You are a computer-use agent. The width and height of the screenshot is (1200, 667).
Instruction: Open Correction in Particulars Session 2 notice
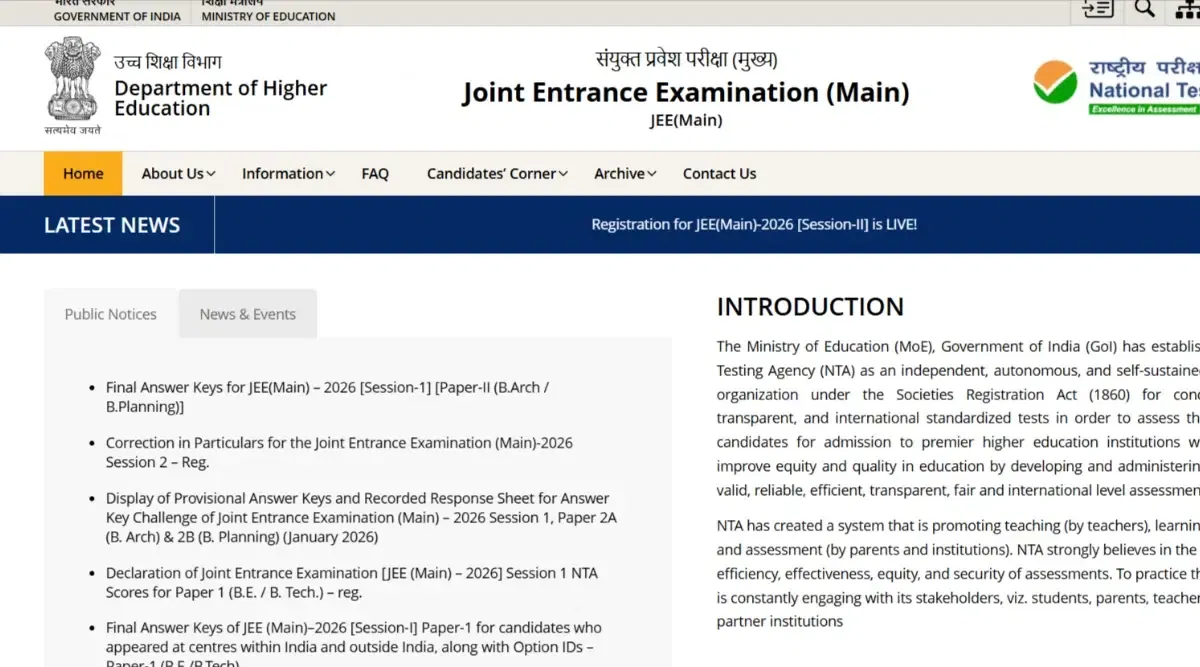tap(339, 452)
